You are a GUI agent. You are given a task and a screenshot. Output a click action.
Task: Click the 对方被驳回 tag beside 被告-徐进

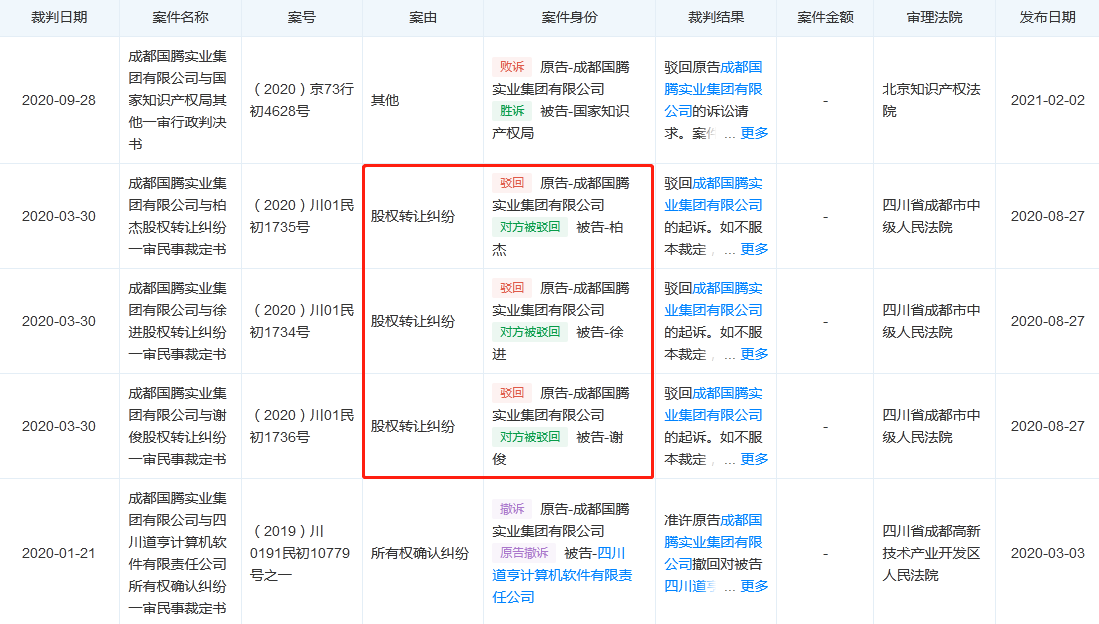point(529,332)
